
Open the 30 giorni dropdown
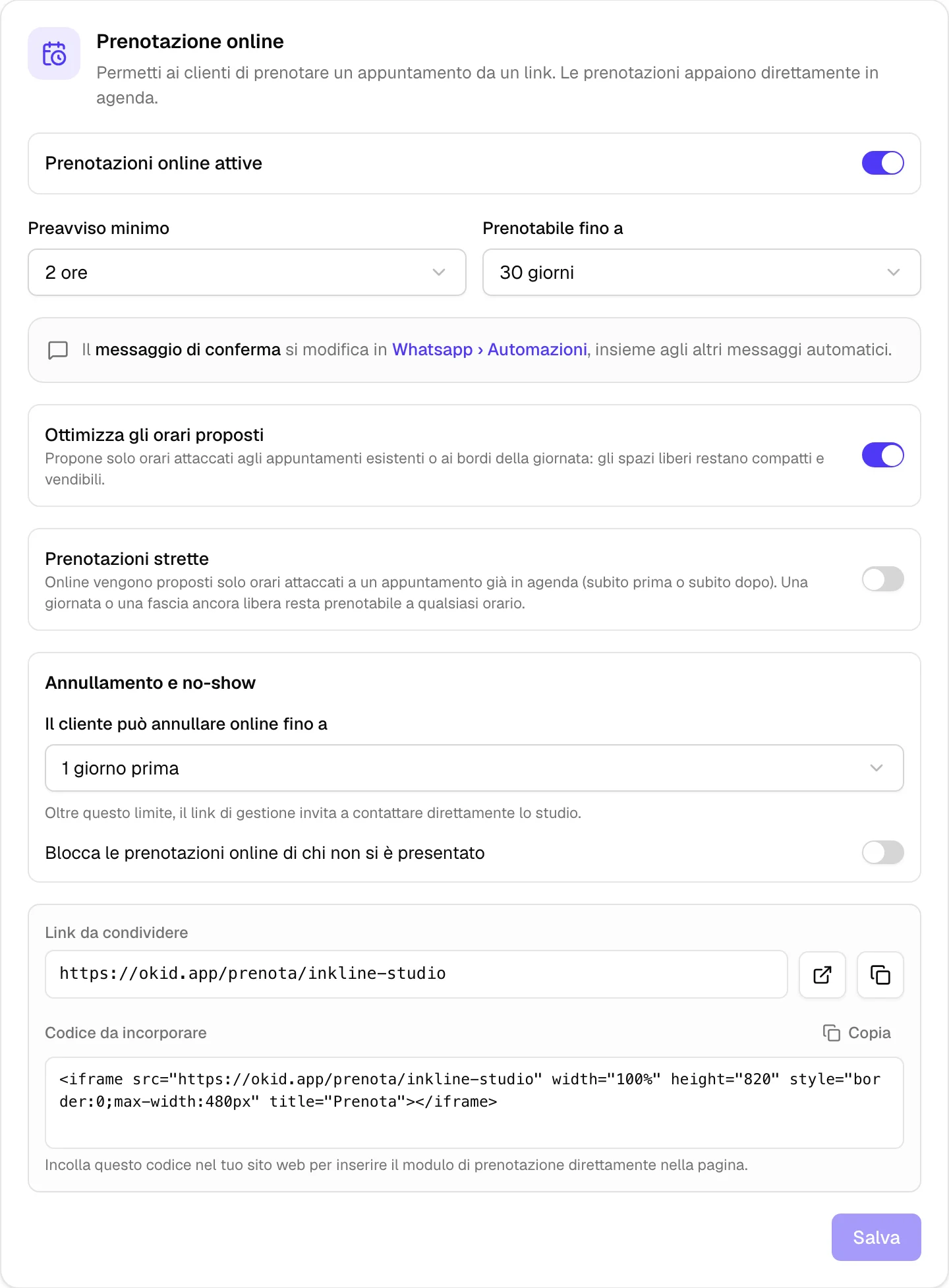pyautogui.click(x=702, y=272)
